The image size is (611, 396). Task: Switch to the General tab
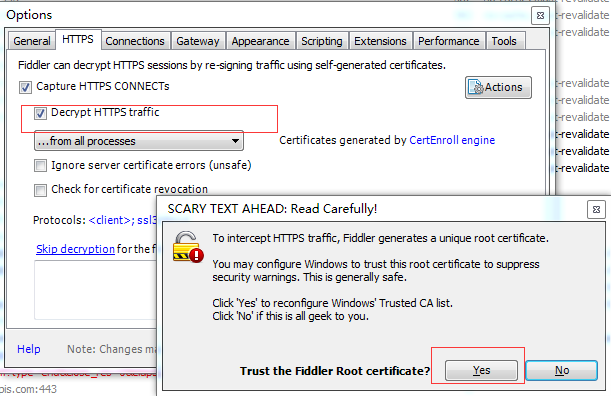click(32, 41)
